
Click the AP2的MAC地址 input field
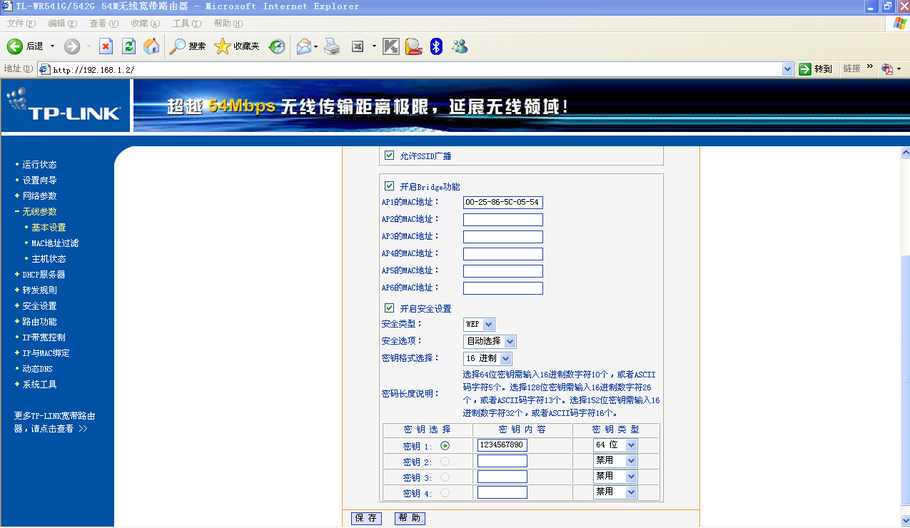tap(503, 219)
